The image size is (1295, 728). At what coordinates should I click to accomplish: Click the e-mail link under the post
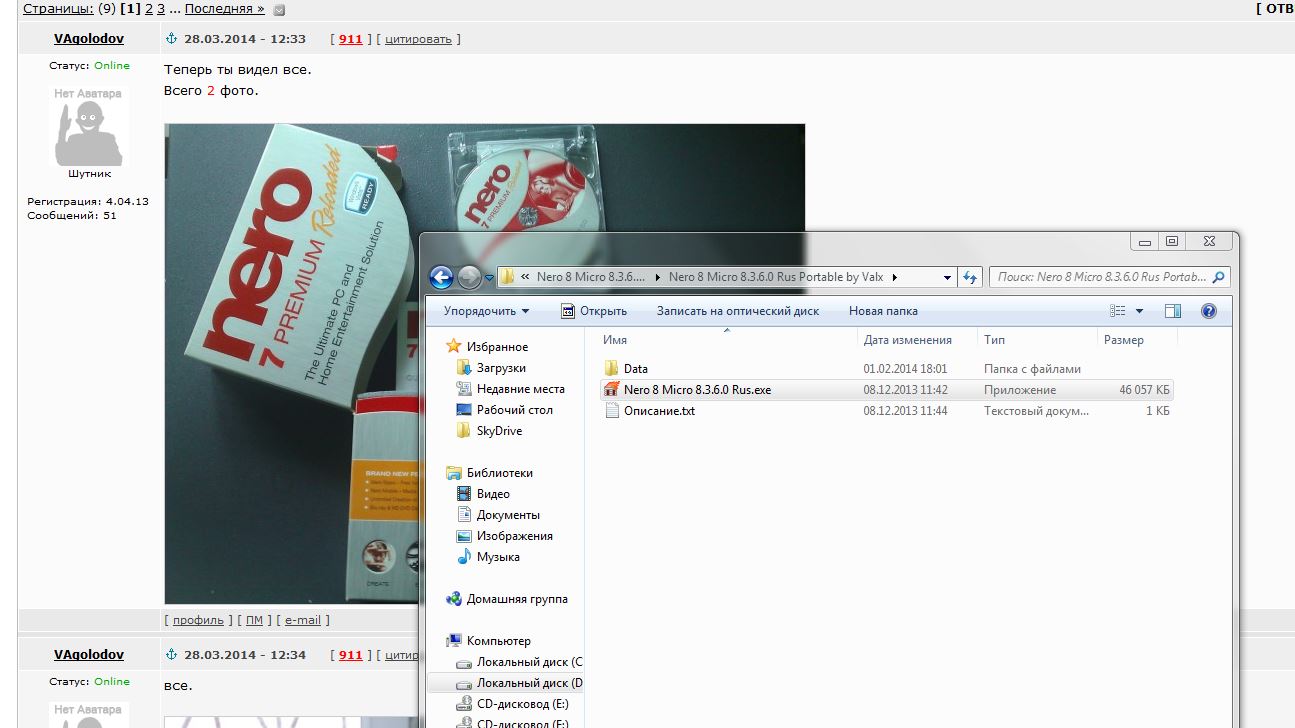coord(303,620)
